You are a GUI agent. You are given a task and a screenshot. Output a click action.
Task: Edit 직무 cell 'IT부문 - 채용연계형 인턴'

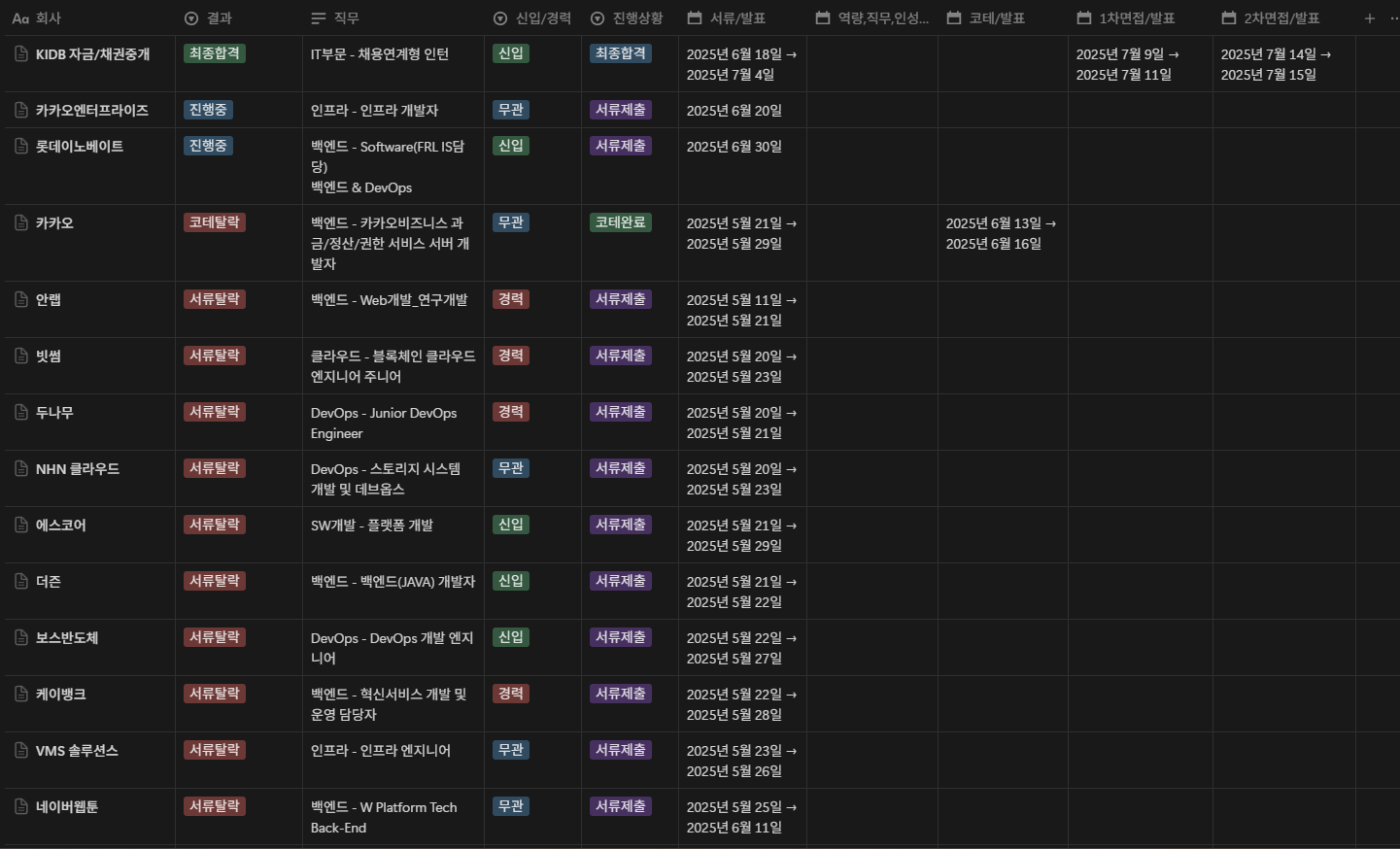point(380,54)
